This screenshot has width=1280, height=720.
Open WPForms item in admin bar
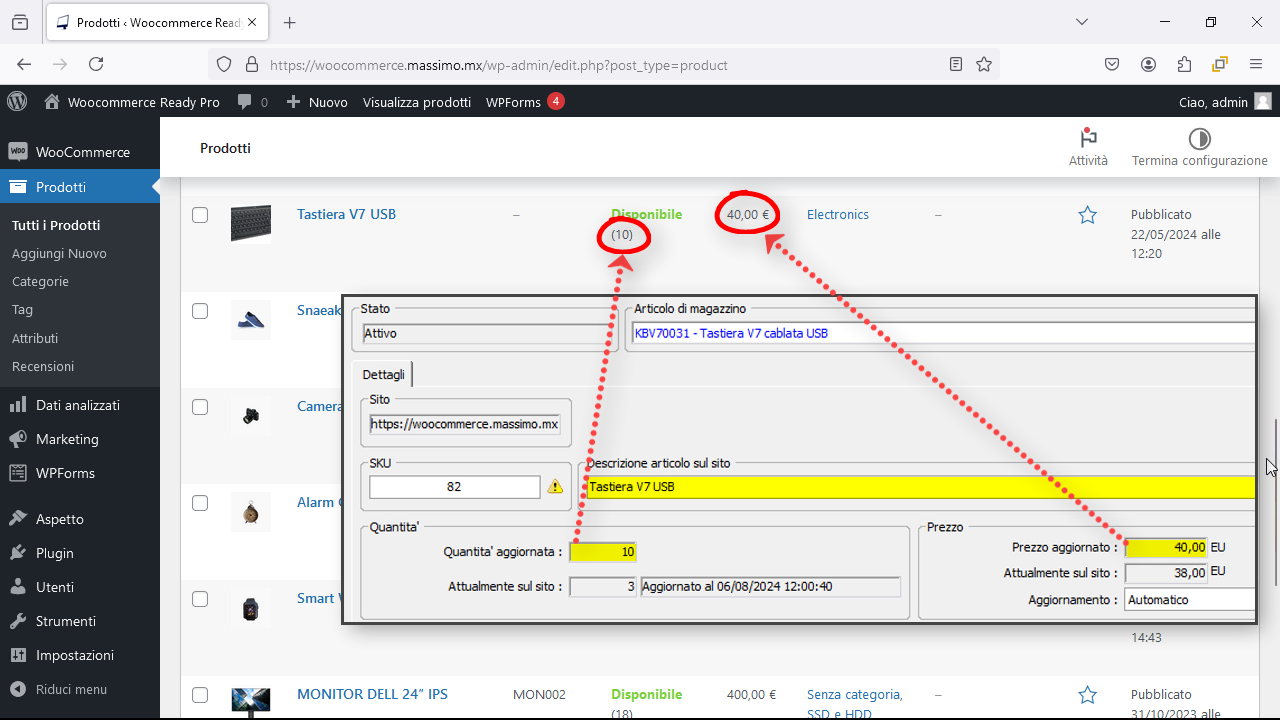[525, 102]
